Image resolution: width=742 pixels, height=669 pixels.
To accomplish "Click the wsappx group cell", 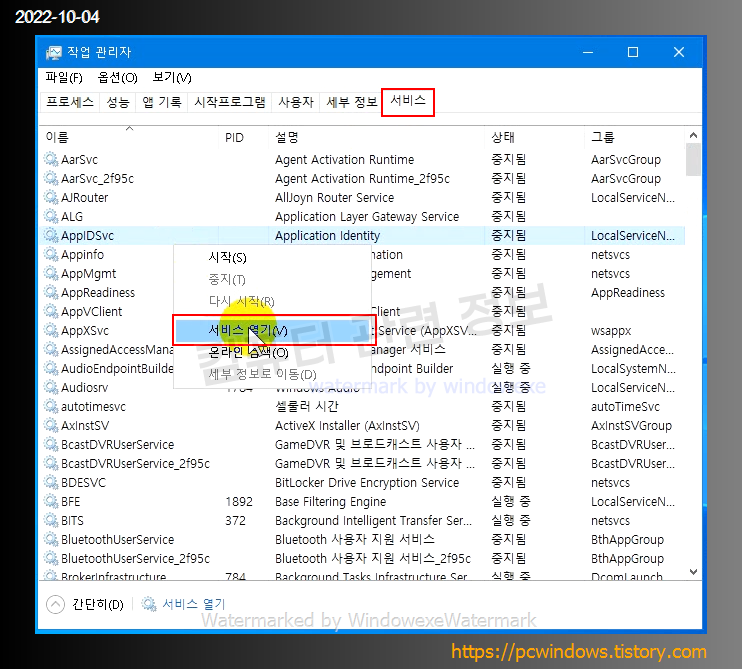I will (x=611, y=331).
